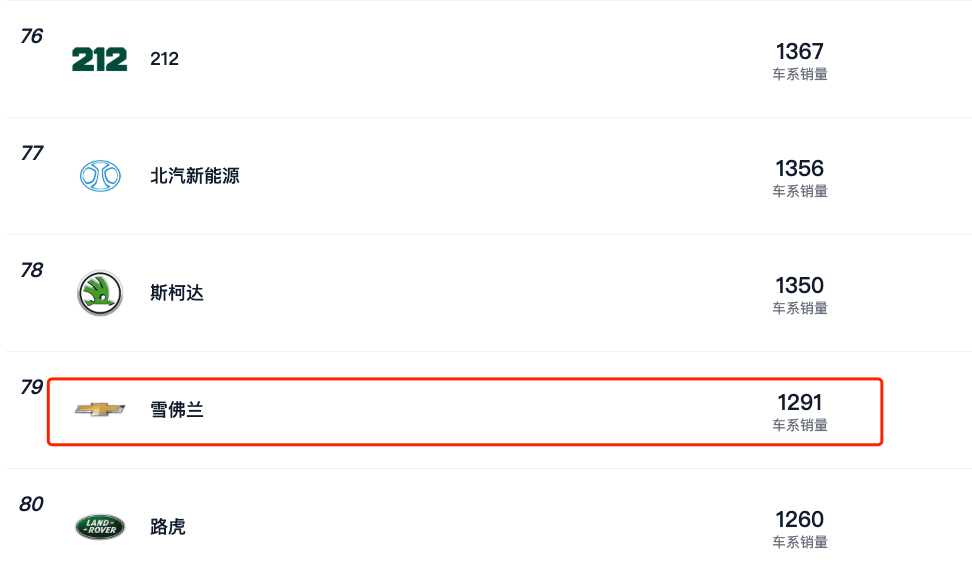The height and width of the screenshot is (578, 972).
Task: Select the 路虎 brand name
Action: [168, 527]
